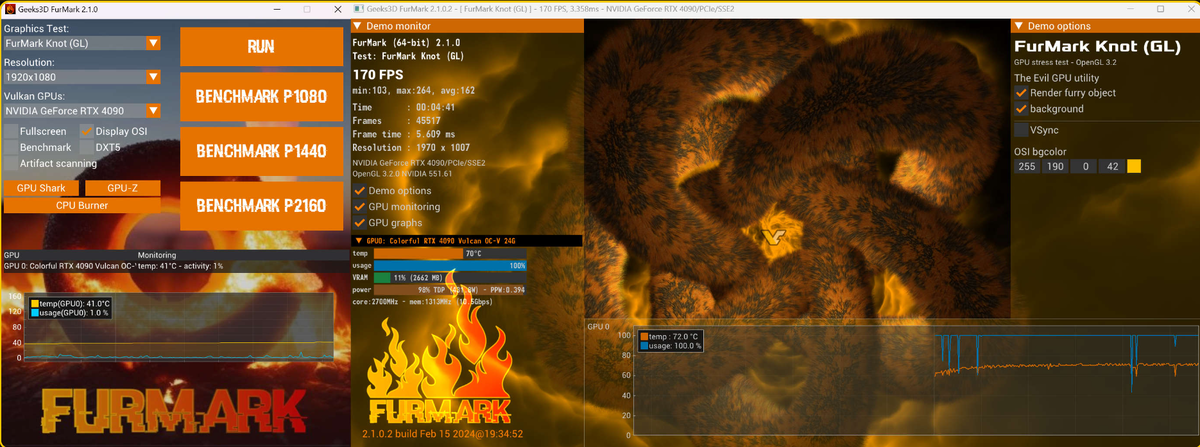Enable the Fullscreen checkbox
This screenshot has height=447, width=1200.
[10, 131]
